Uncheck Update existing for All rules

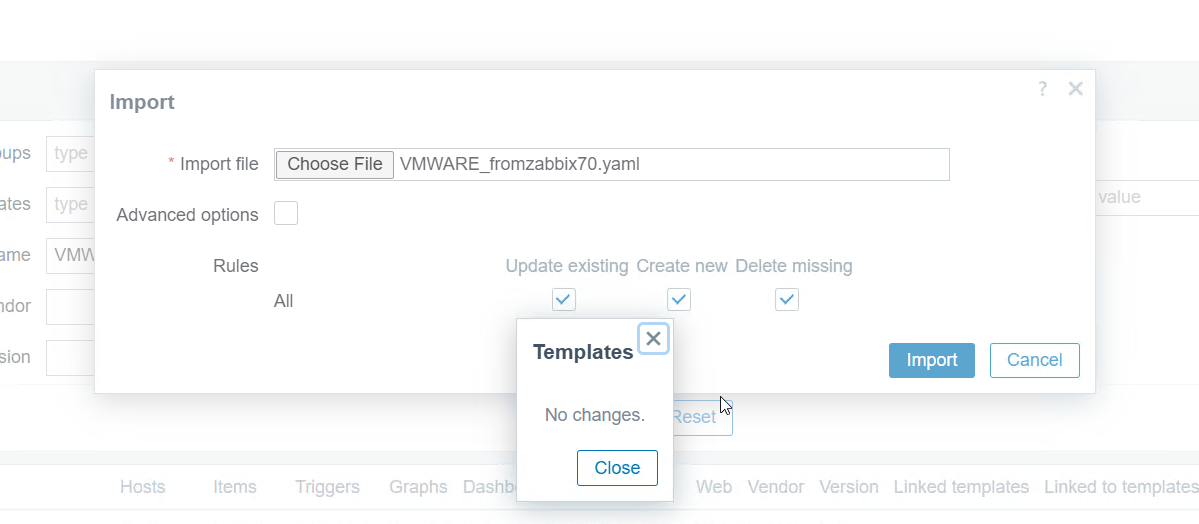coord(564,300)
